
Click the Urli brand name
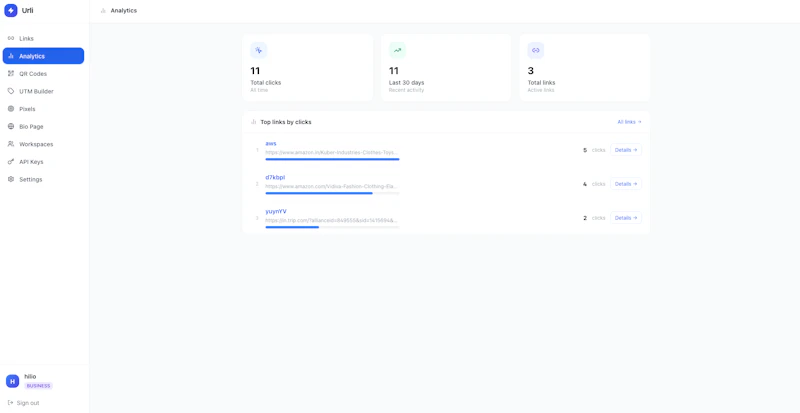28,11
